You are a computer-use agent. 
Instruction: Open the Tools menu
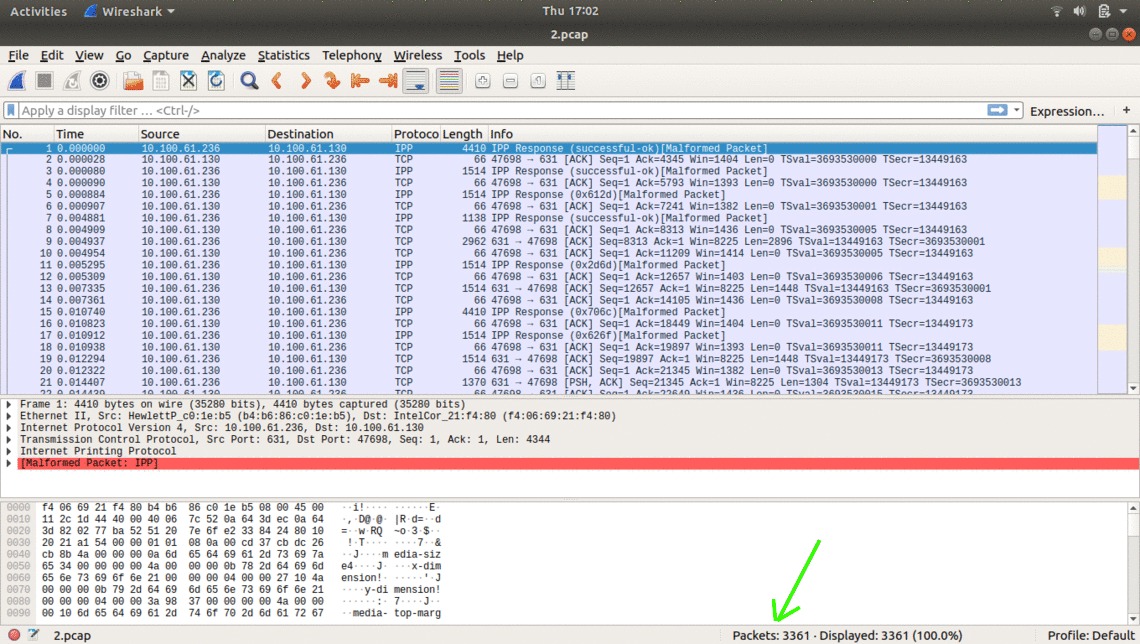tap(470, 55)
